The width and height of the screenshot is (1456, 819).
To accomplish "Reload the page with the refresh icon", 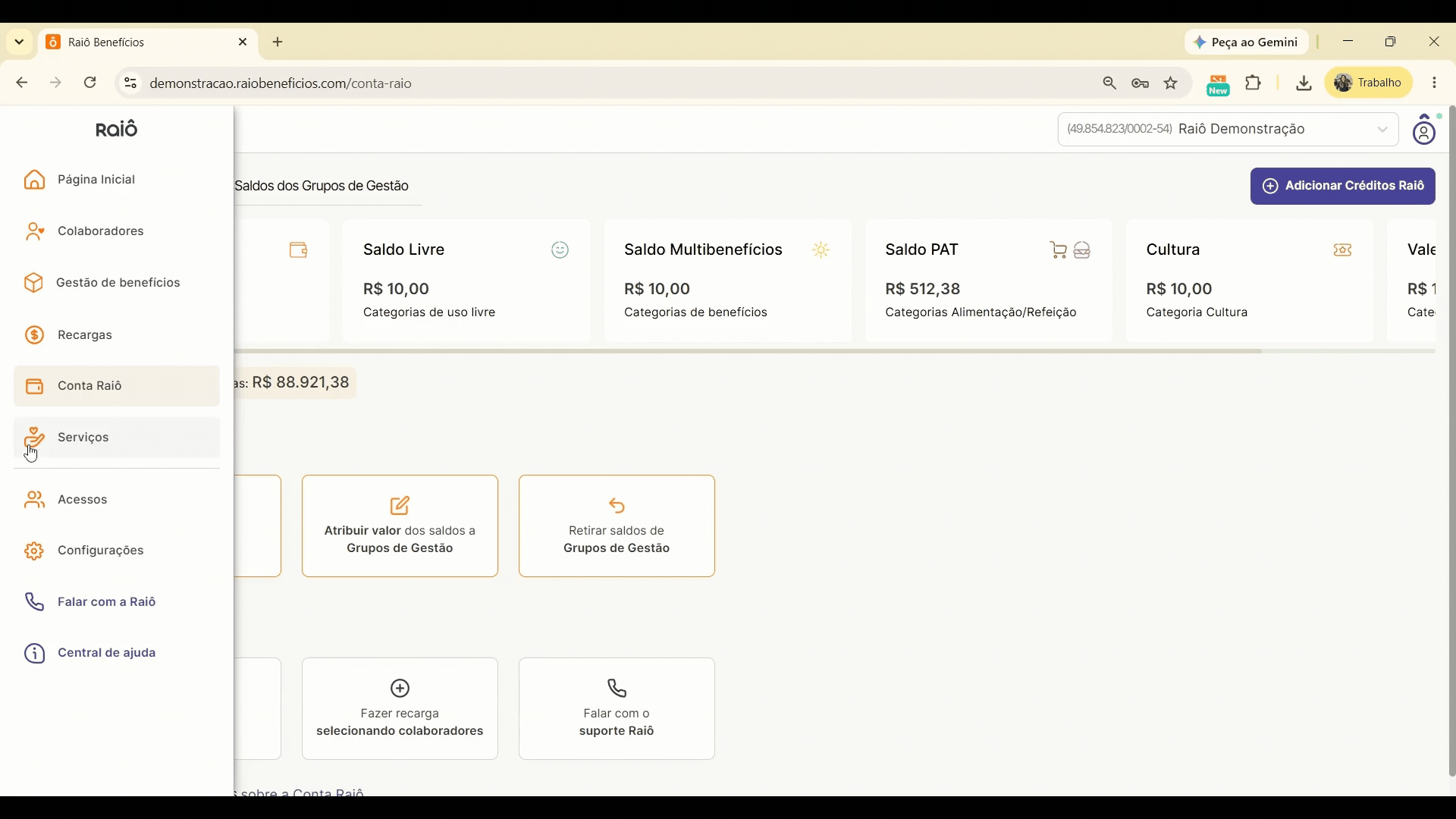I will pos(90,83).
